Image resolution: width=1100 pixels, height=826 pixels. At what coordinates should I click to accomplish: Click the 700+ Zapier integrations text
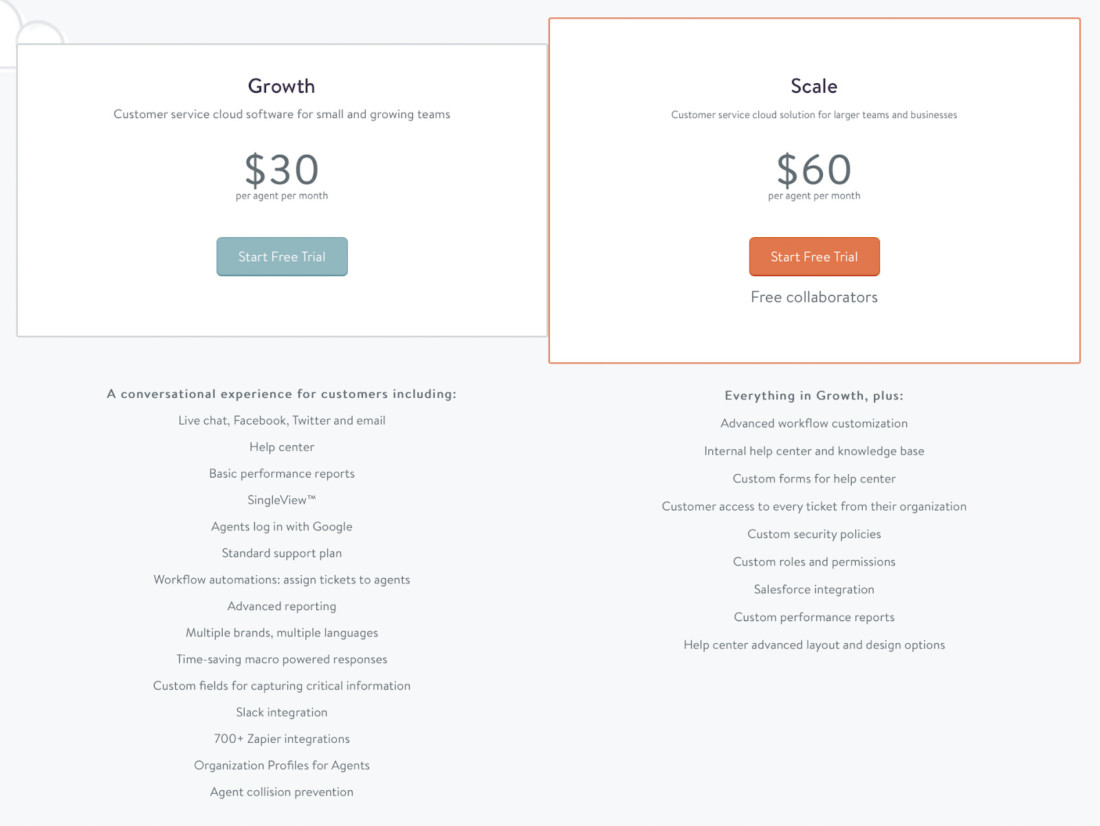tap(281, 738)
